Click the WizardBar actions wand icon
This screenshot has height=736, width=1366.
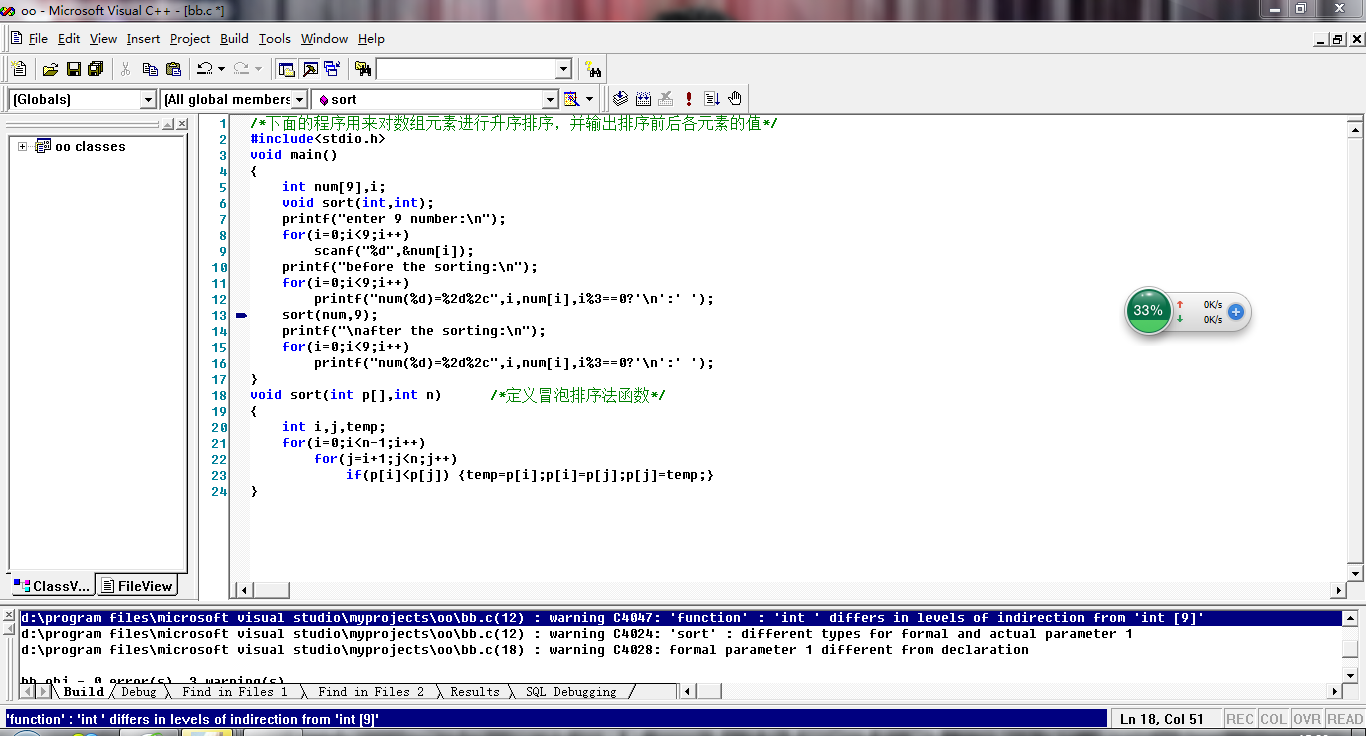[571, 99]
